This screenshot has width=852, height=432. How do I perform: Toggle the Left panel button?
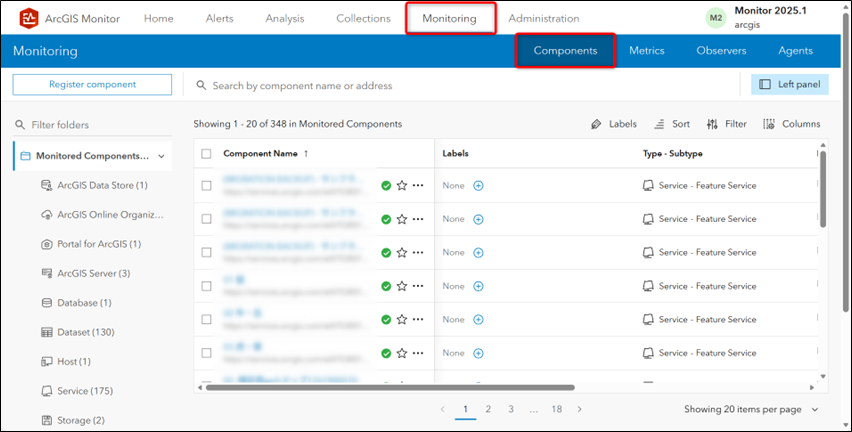(790, 84)
